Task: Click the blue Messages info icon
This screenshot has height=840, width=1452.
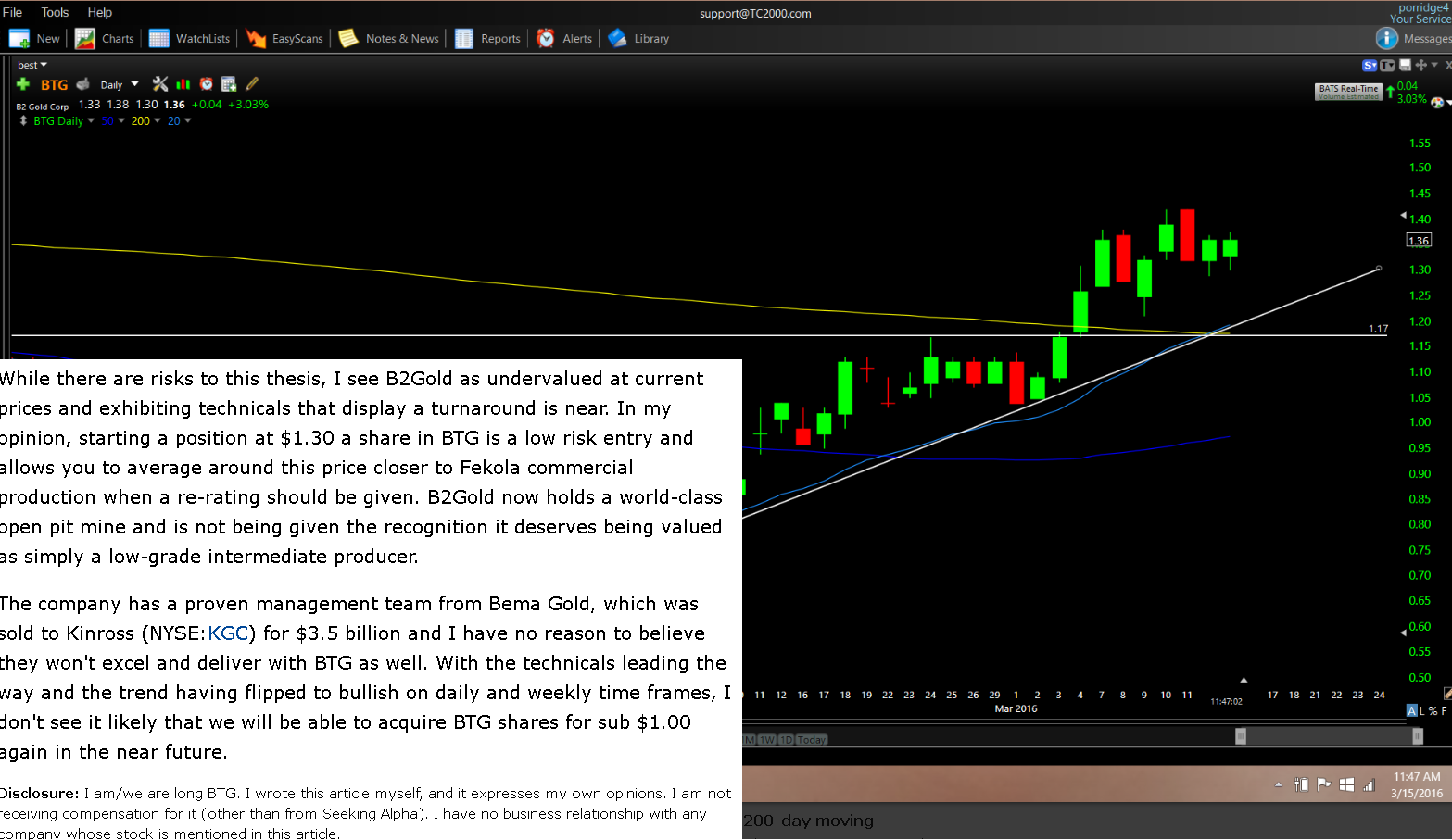Action: point(1387,38)
